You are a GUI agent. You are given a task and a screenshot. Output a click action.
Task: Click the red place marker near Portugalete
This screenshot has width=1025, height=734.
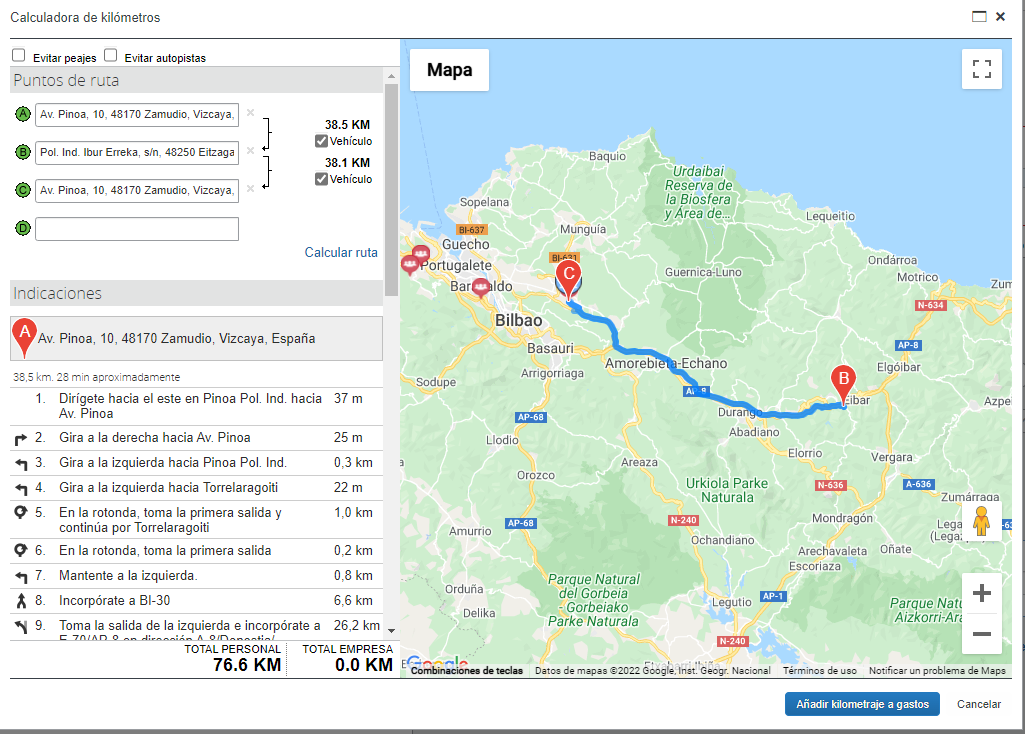tap(420, 254)
